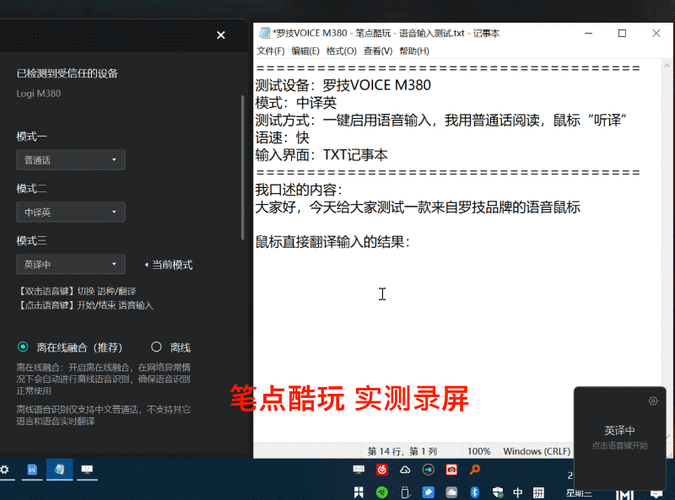
Task: Click the orange magnifier search tray icon
Action: coord(475,469)
